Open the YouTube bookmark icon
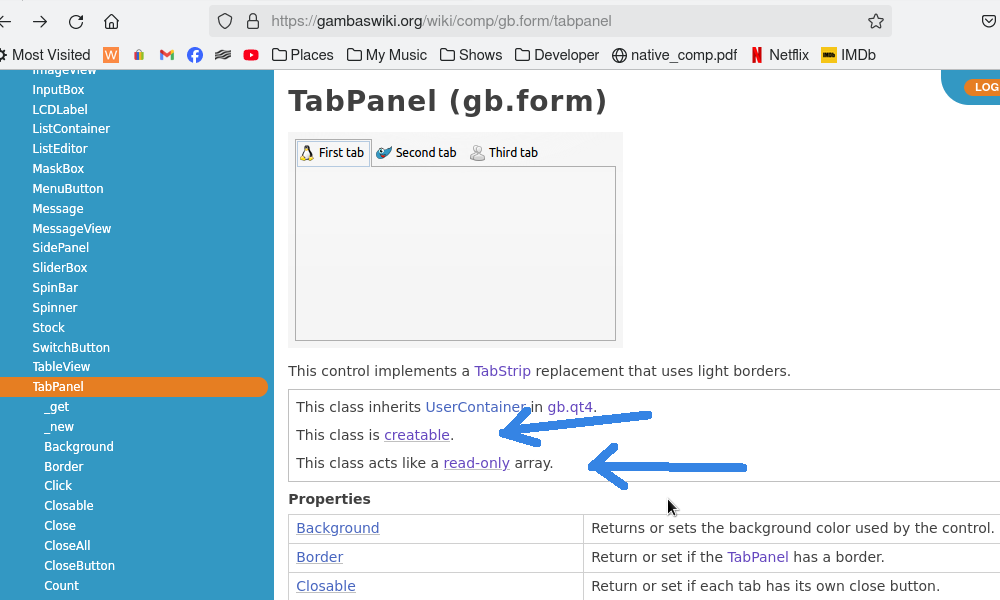 (250, 55)
